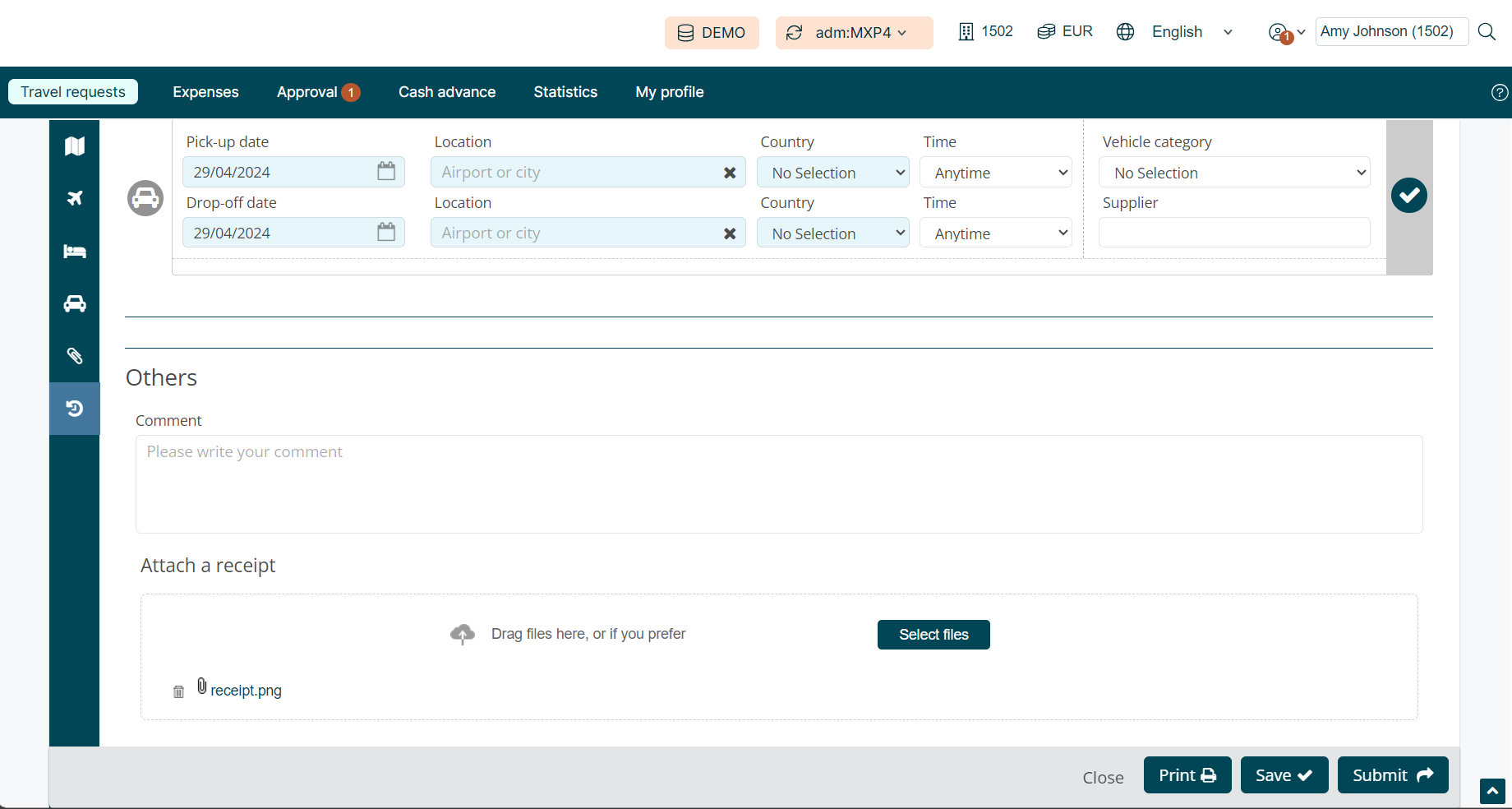Image resolution: width=1512 pixels, height=809 pixels.
Task: Select the car rental sidebar icon
Action: tap(75, 303)
